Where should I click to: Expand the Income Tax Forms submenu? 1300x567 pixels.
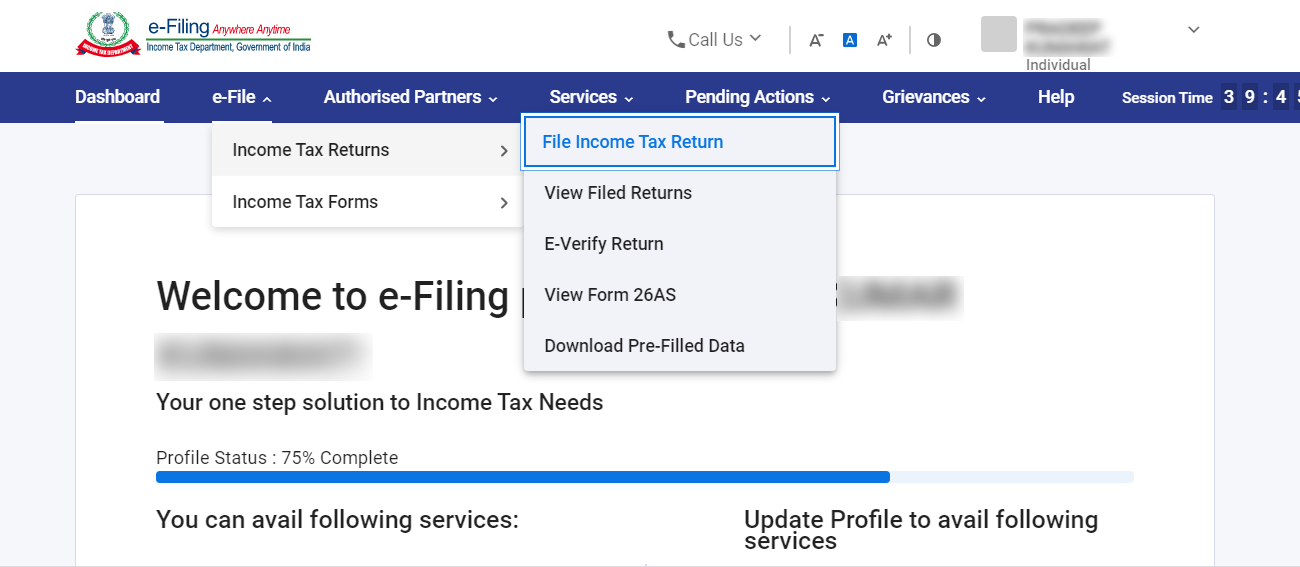pyautogui.click(x=366, y=202)
